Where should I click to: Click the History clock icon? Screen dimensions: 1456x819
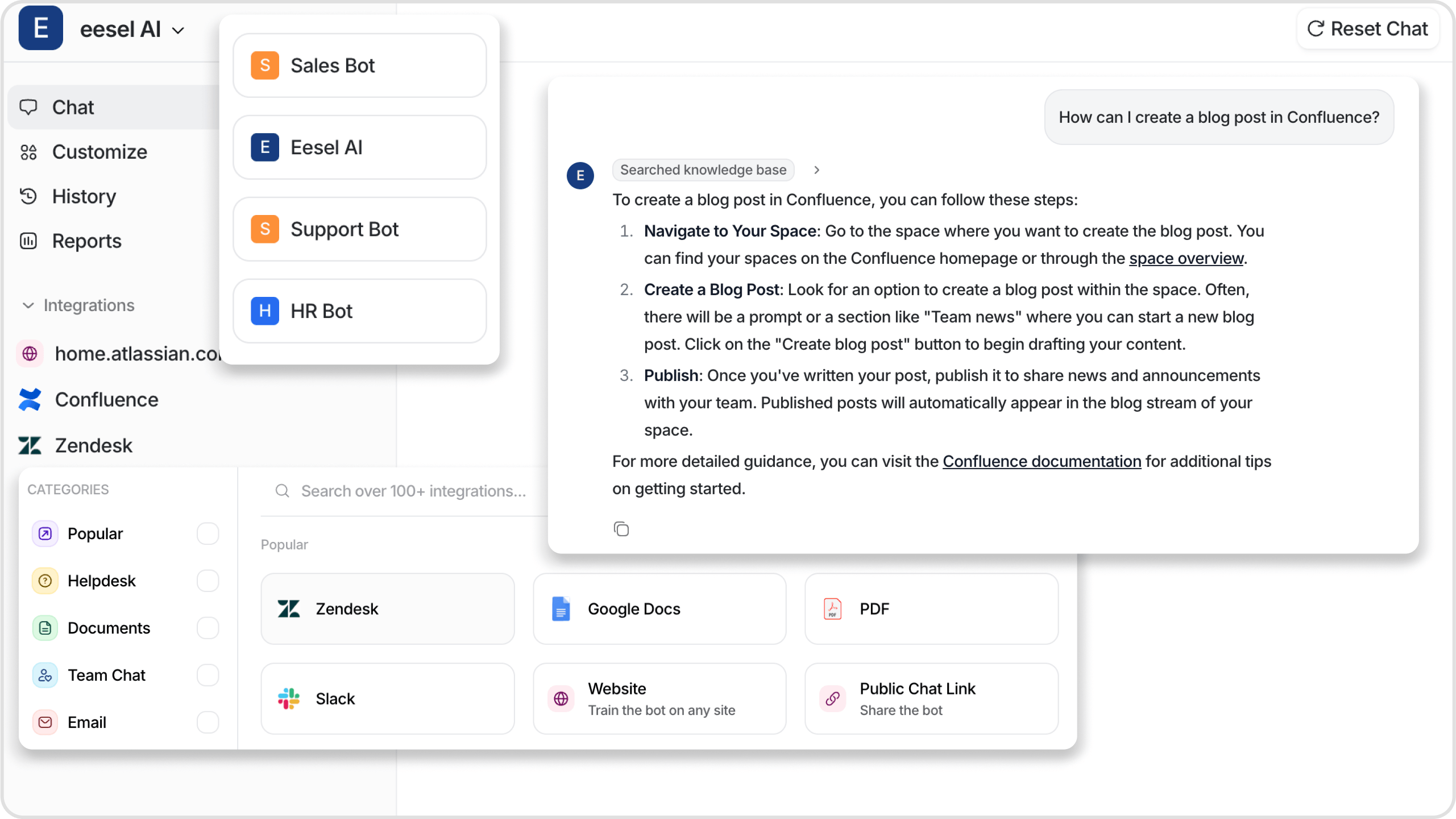click(28, 196)
